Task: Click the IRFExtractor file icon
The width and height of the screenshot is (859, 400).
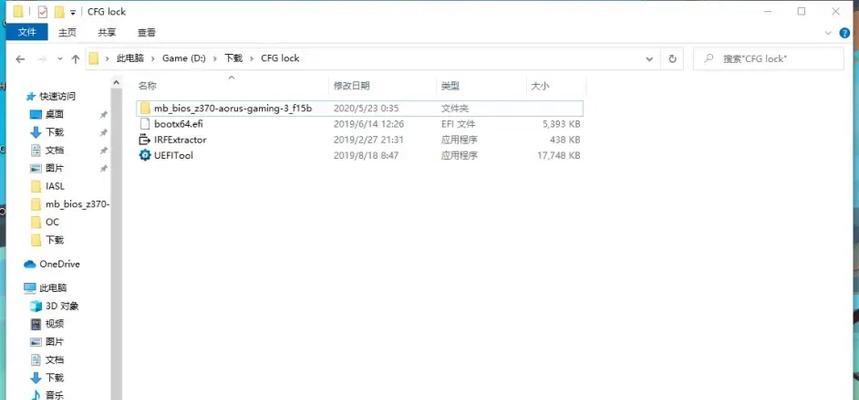Action: [145, 140]
